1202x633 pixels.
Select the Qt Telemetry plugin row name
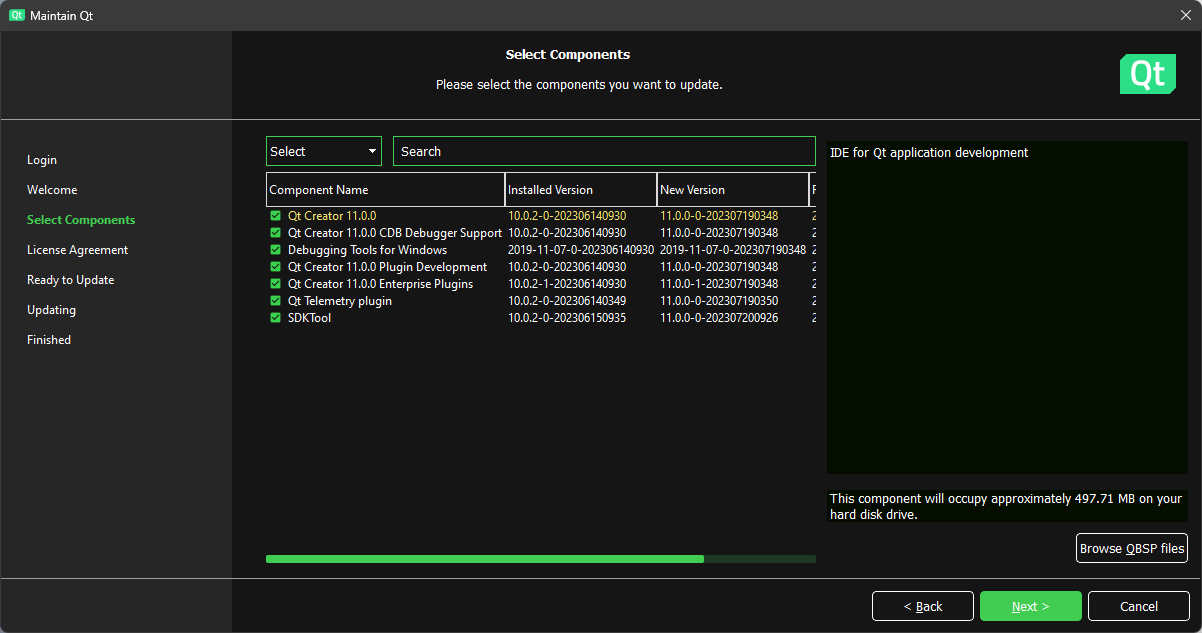coord(340,301)
